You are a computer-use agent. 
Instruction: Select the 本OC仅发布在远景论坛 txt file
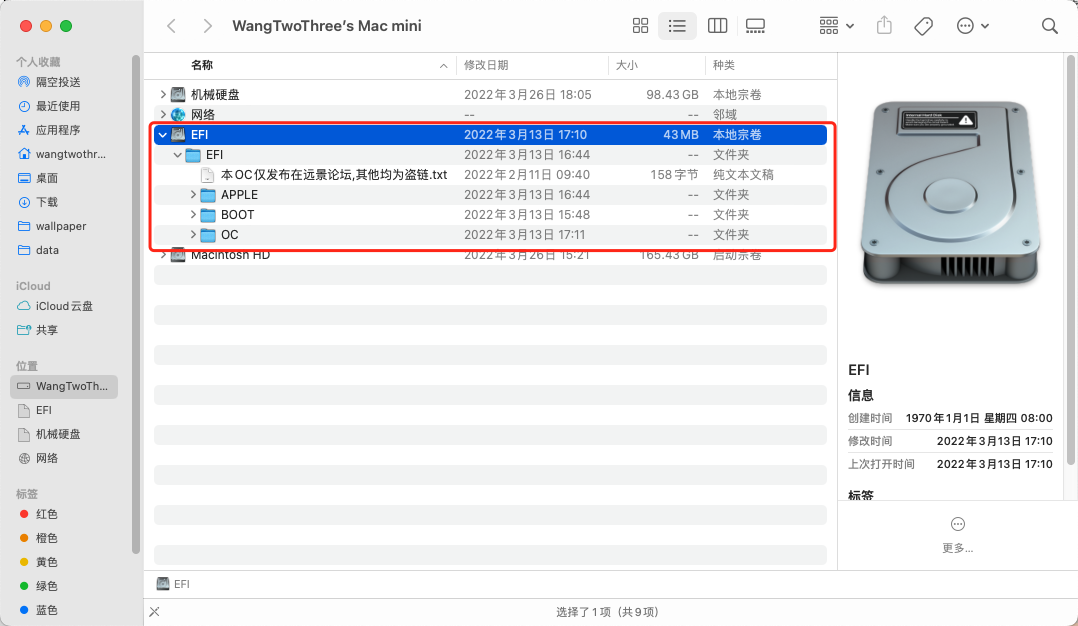click(x=334, y=175)
